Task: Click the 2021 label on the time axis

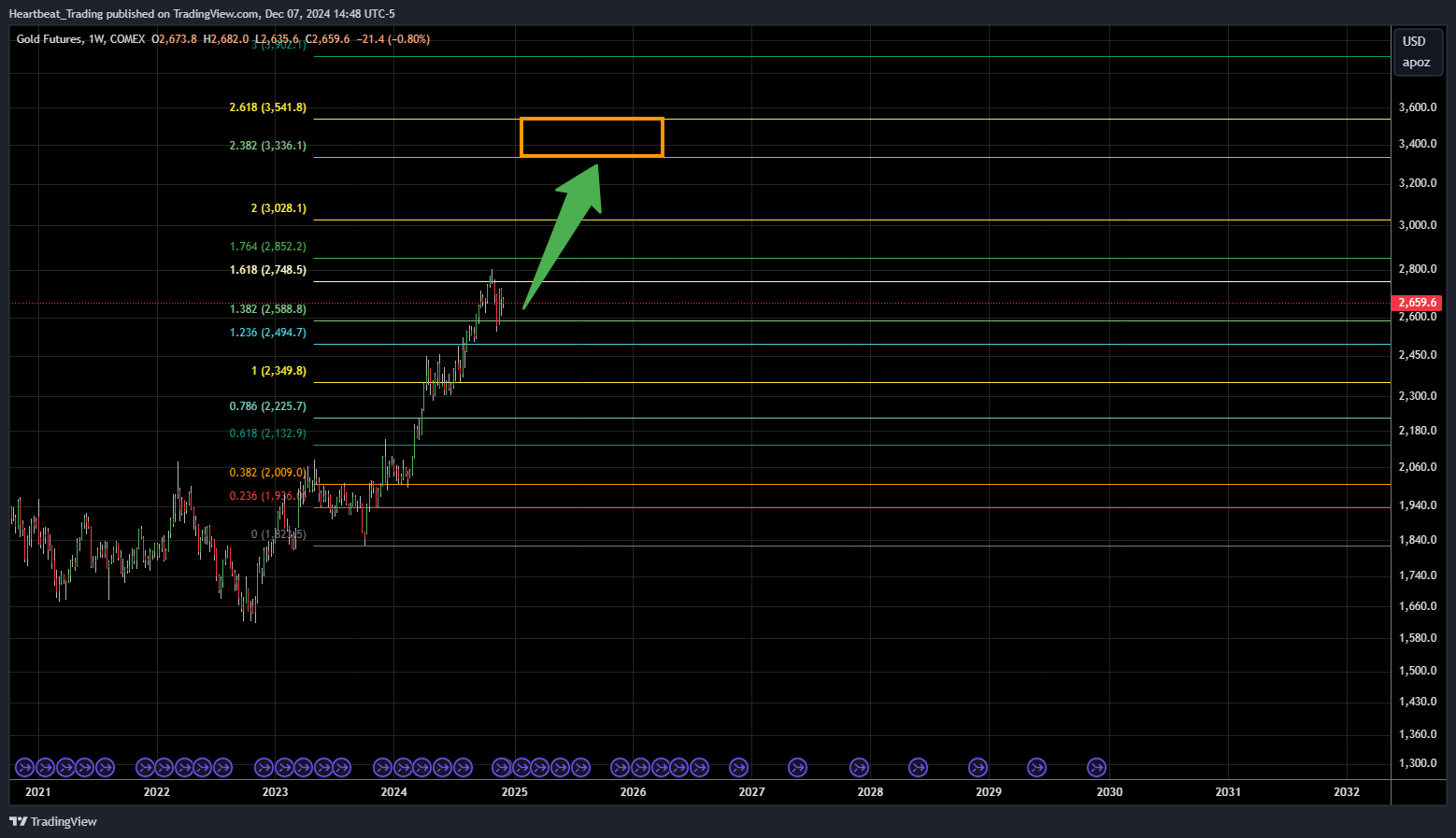Action: click(38, 792)
